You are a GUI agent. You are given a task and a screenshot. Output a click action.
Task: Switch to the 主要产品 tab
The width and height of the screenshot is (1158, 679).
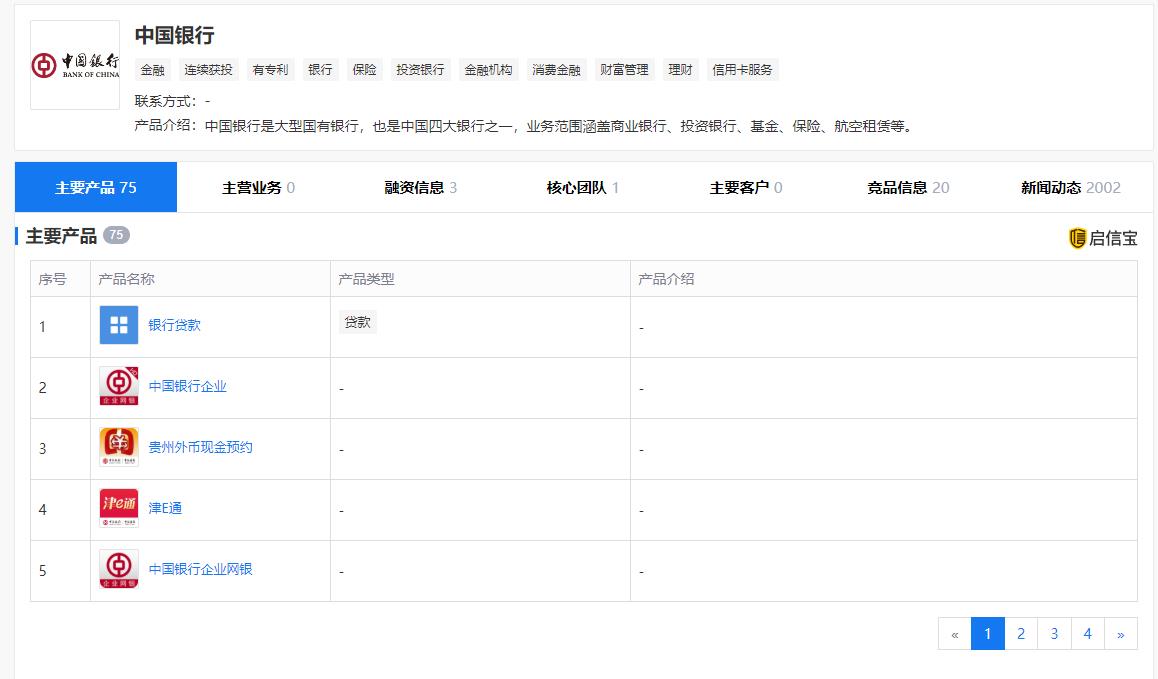(x=96, y=187)
